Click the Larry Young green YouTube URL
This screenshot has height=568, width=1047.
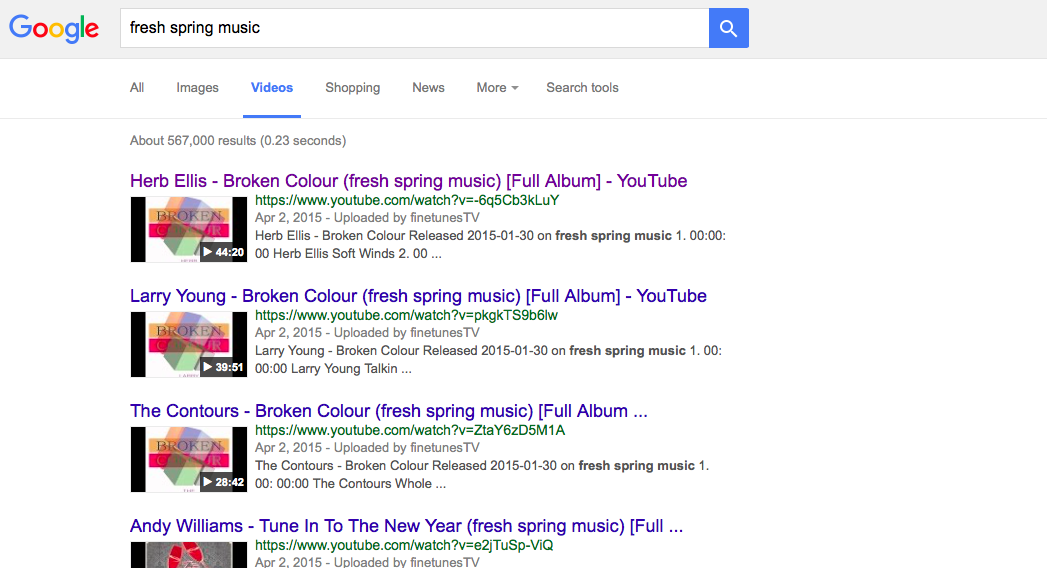pyautogui.click(x=406, y=315)
